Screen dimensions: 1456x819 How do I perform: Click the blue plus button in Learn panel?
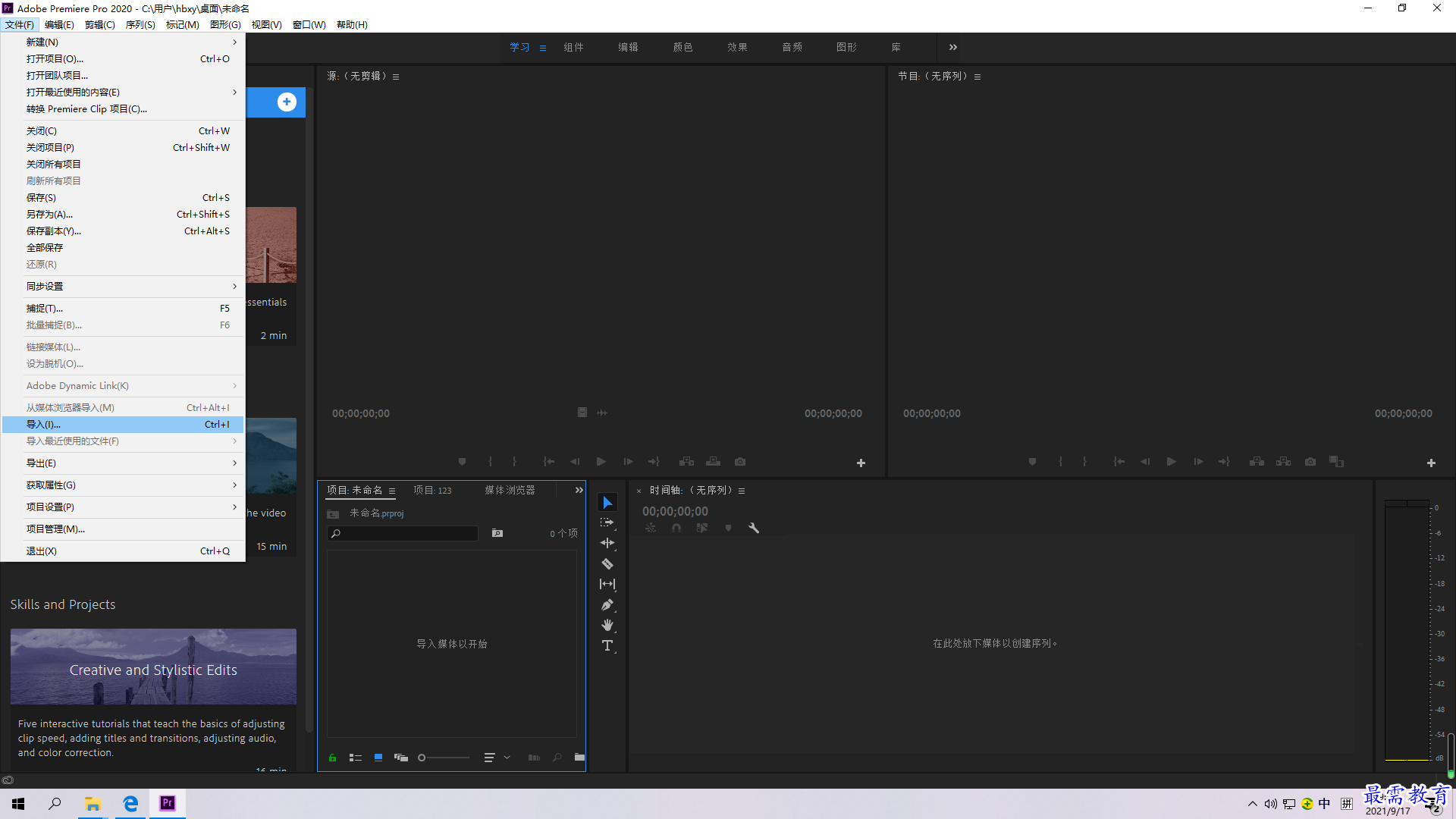coord(287,102)
